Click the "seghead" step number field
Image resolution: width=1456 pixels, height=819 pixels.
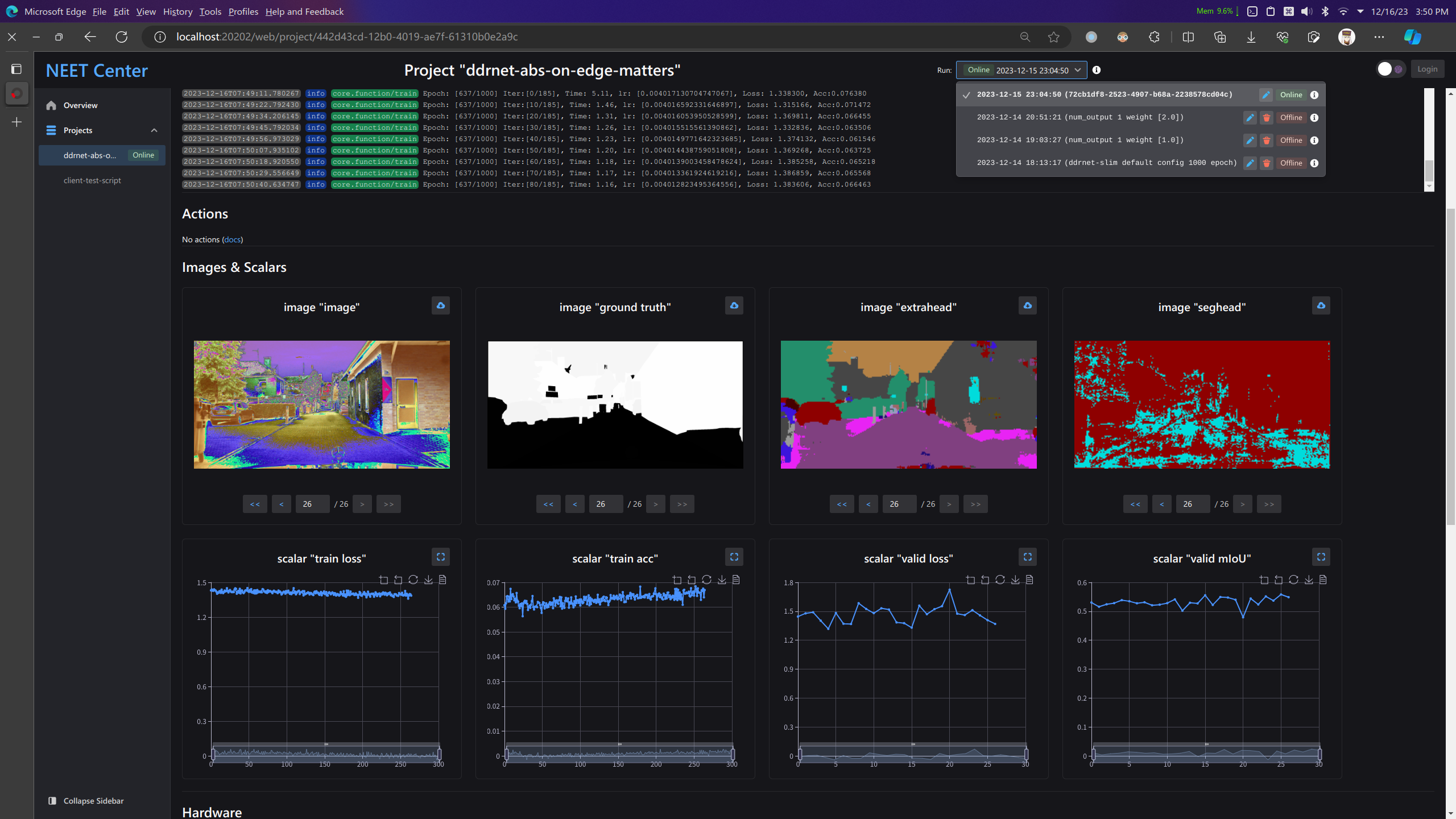(x=1193, y=504)
